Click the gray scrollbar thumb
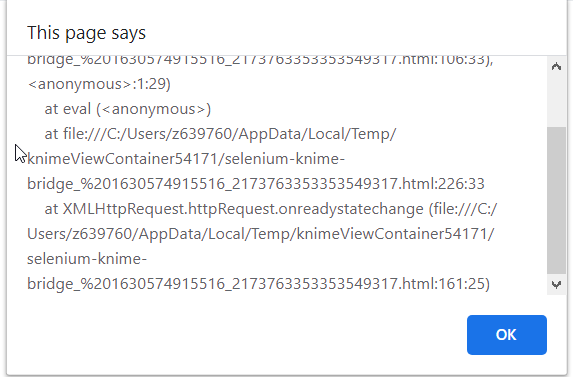The width and height of the screenshot is (573, 377). tap(556, 200)
